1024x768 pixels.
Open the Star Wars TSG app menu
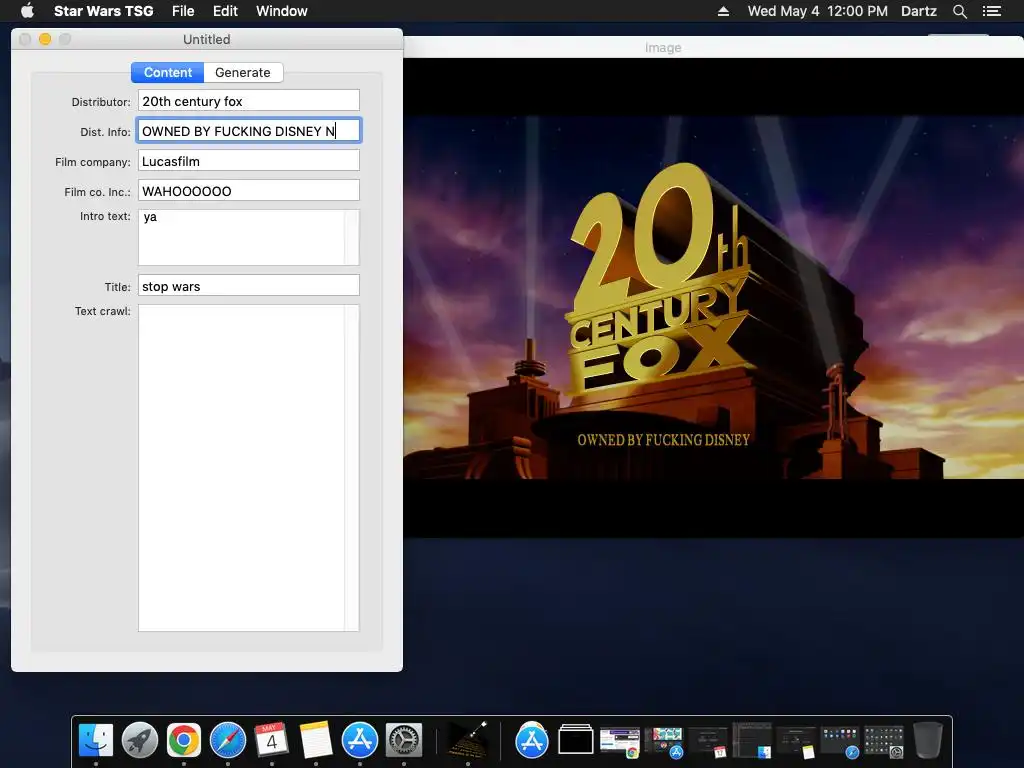(103, 11)
